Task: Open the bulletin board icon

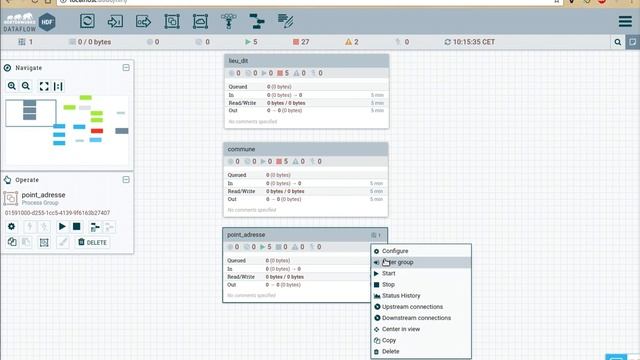Action: [x=633, y=42]
